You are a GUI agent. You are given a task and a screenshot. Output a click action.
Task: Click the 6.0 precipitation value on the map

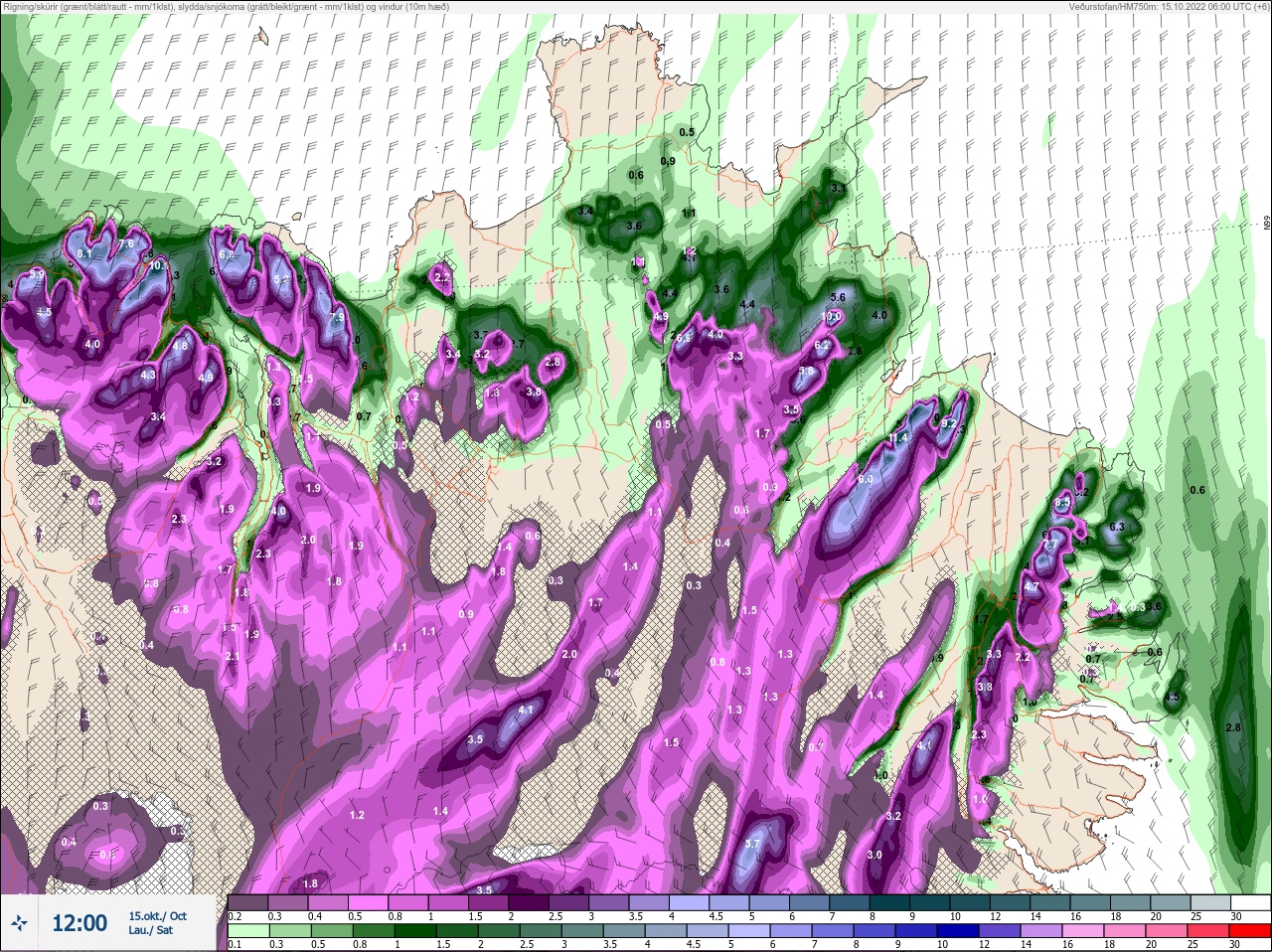(x=866, y=479)
